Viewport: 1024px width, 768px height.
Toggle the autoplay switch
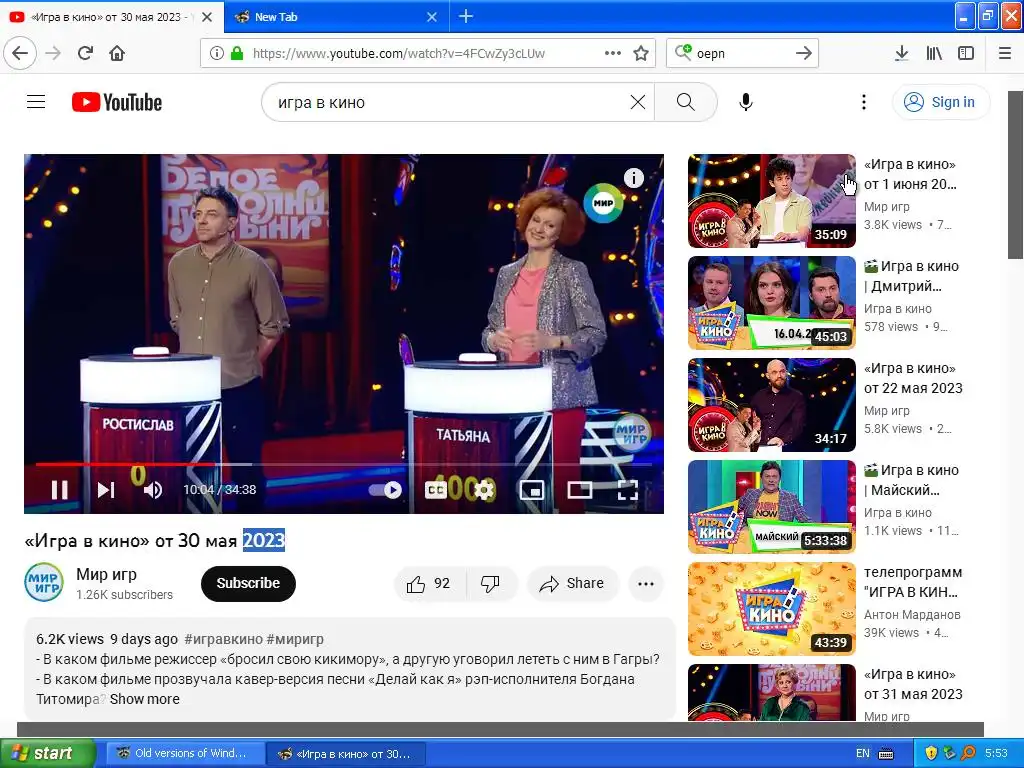coord(385,490)
